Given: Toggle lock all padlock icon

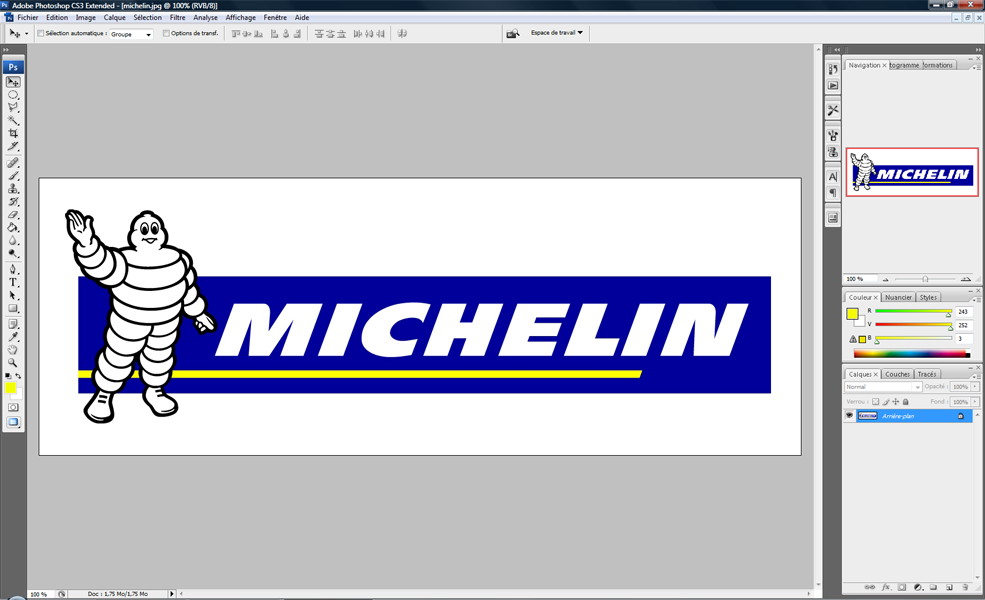Looking at the screenshot, I should [x=906, y=401].
